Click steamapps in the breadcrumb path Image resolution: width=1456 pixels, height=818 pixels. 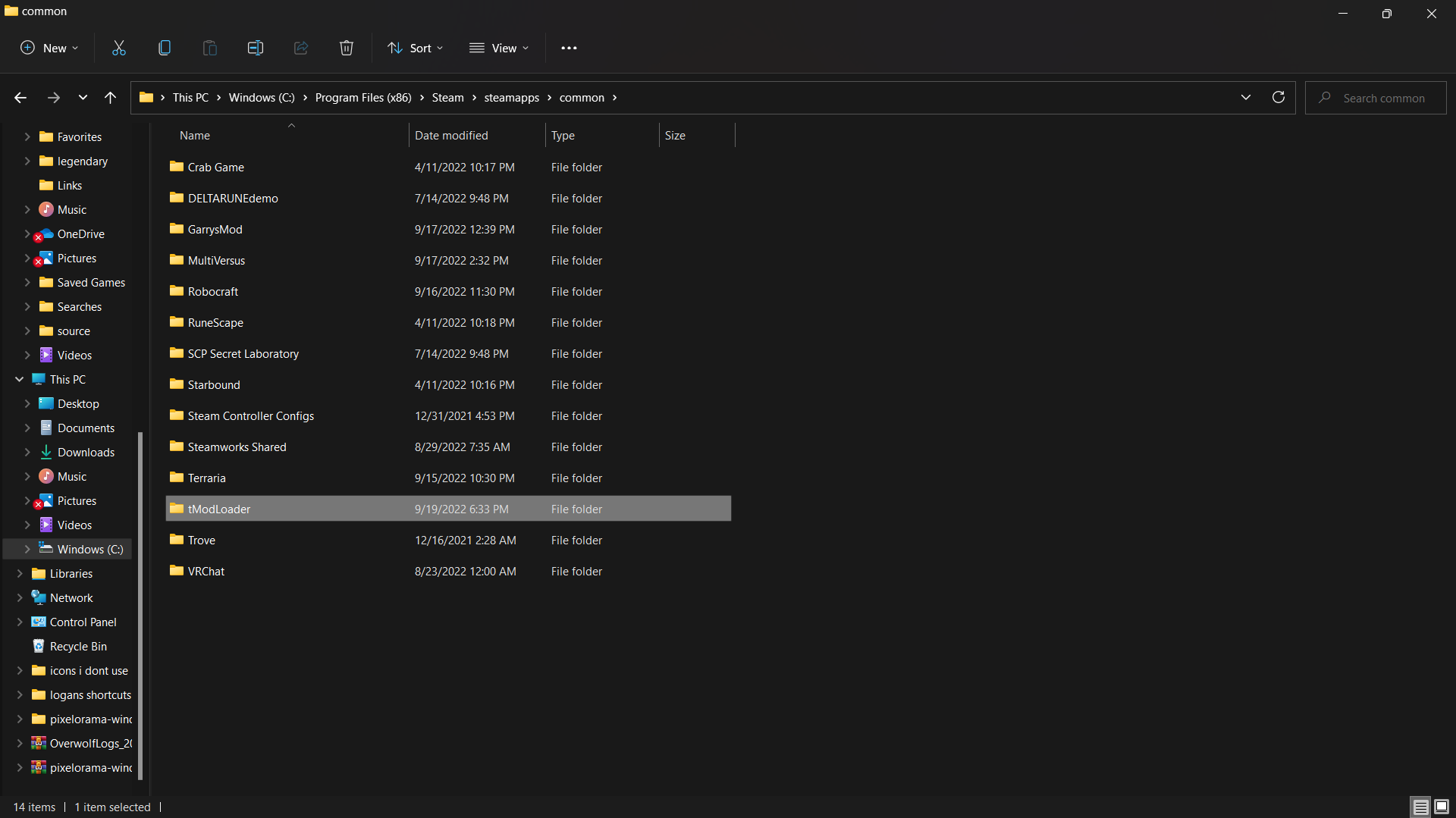[x=512, y=97]
